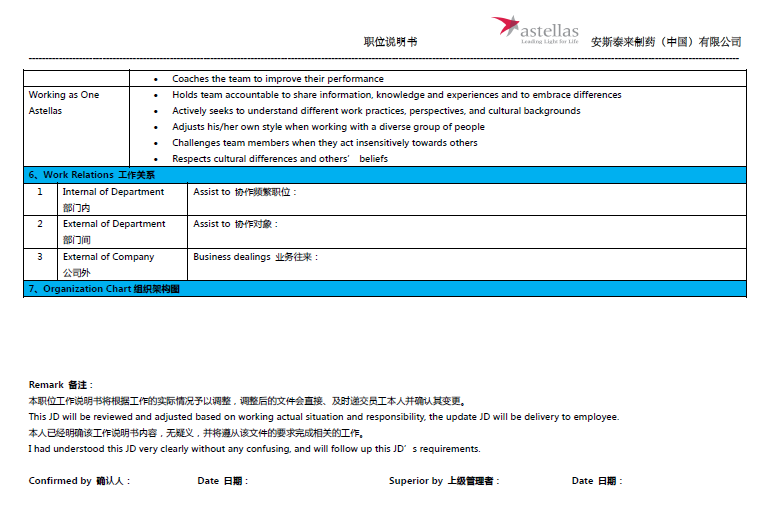Click the 'Date 日期' field after Superior by
This screenshot has width=758, height=527.
tap(596, 481)
